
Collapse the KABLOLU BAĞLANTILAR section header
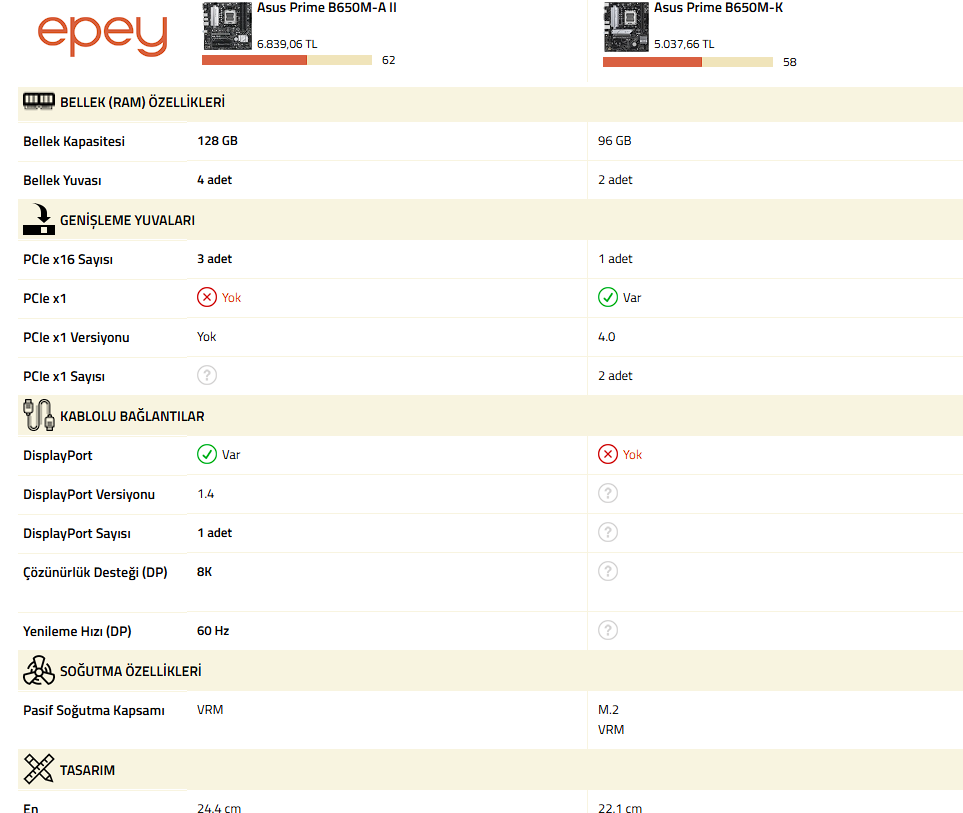(490, 416)
